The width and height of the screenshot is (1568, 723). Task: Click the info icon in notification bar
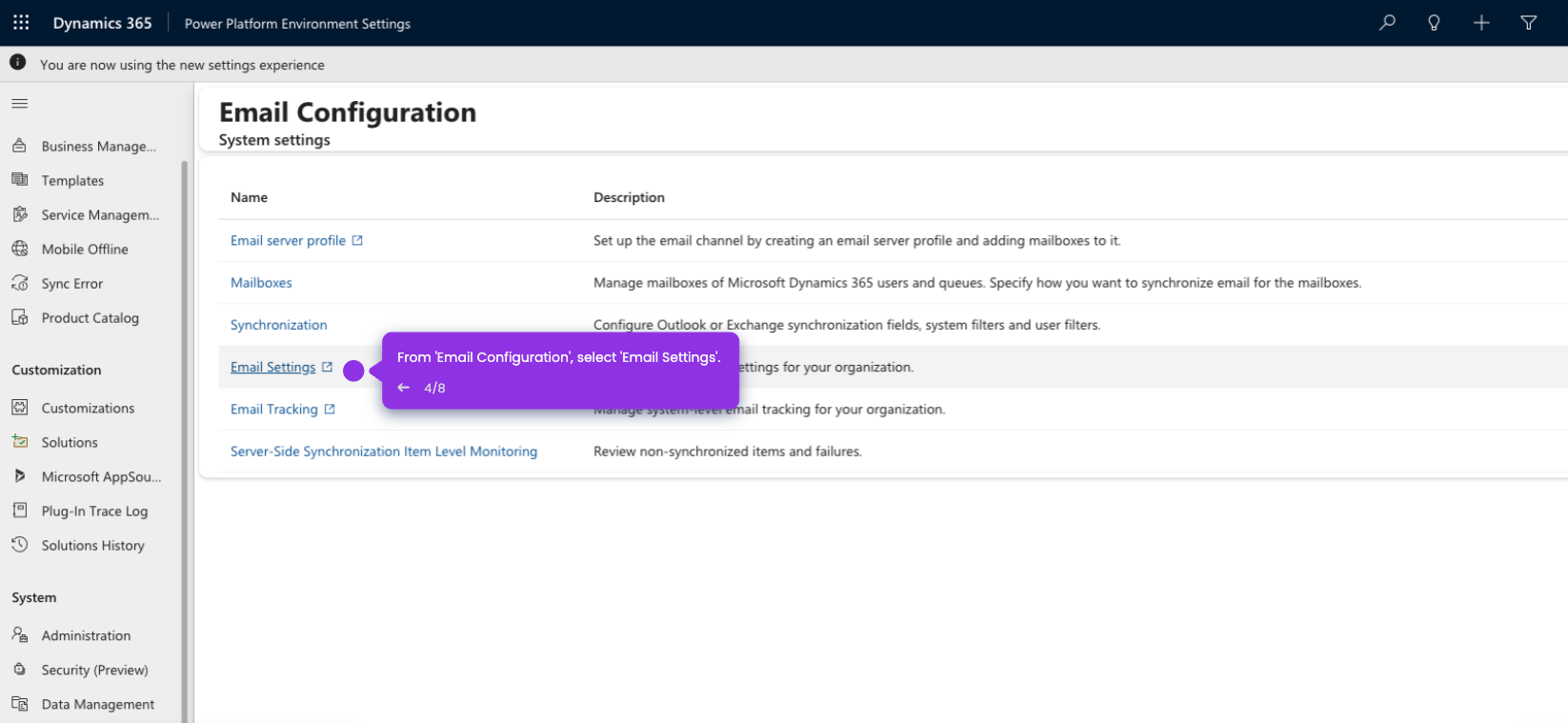click(x=18, y=62)
